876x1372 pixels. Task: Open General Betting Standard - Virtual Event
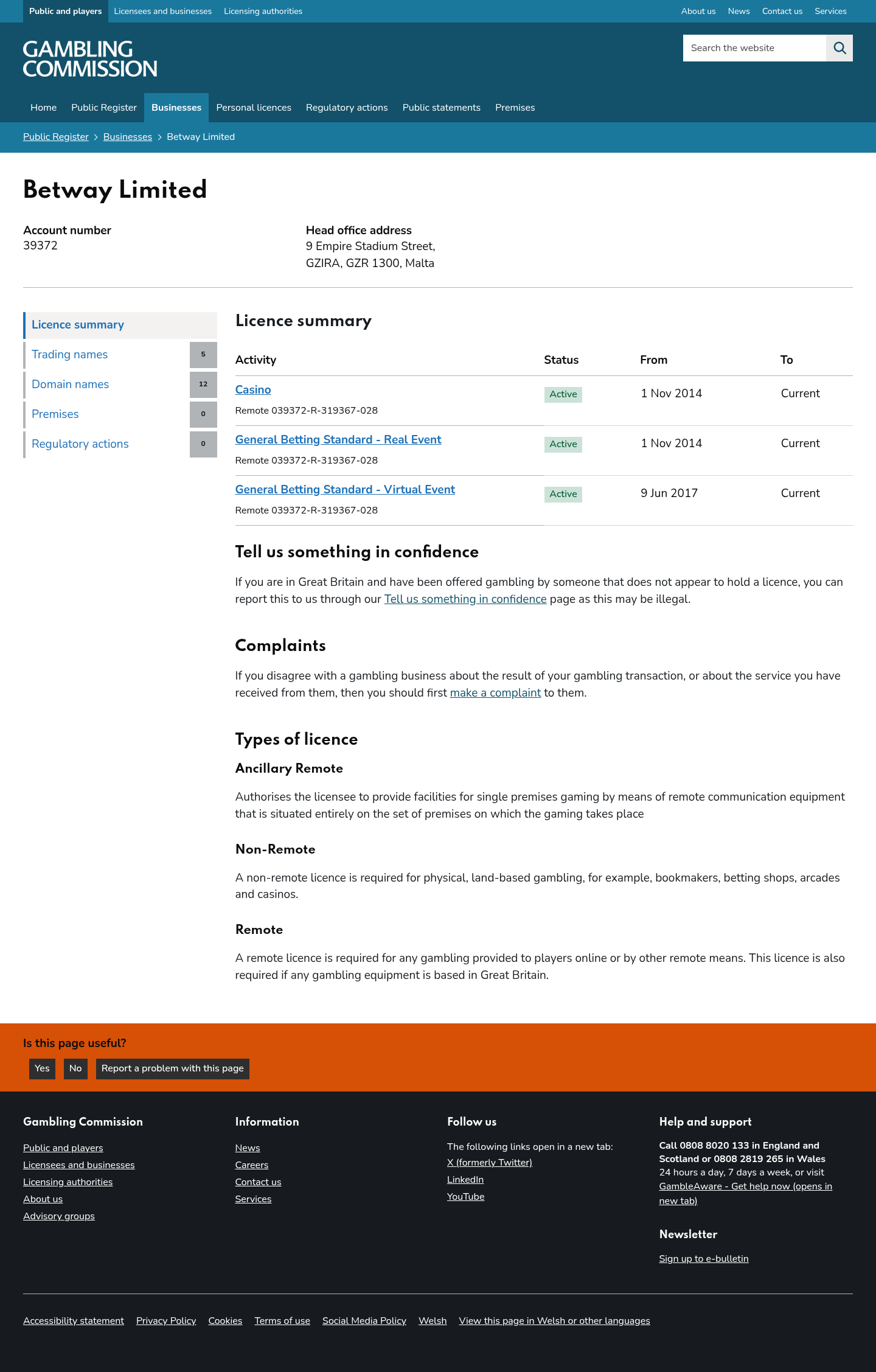345,490
